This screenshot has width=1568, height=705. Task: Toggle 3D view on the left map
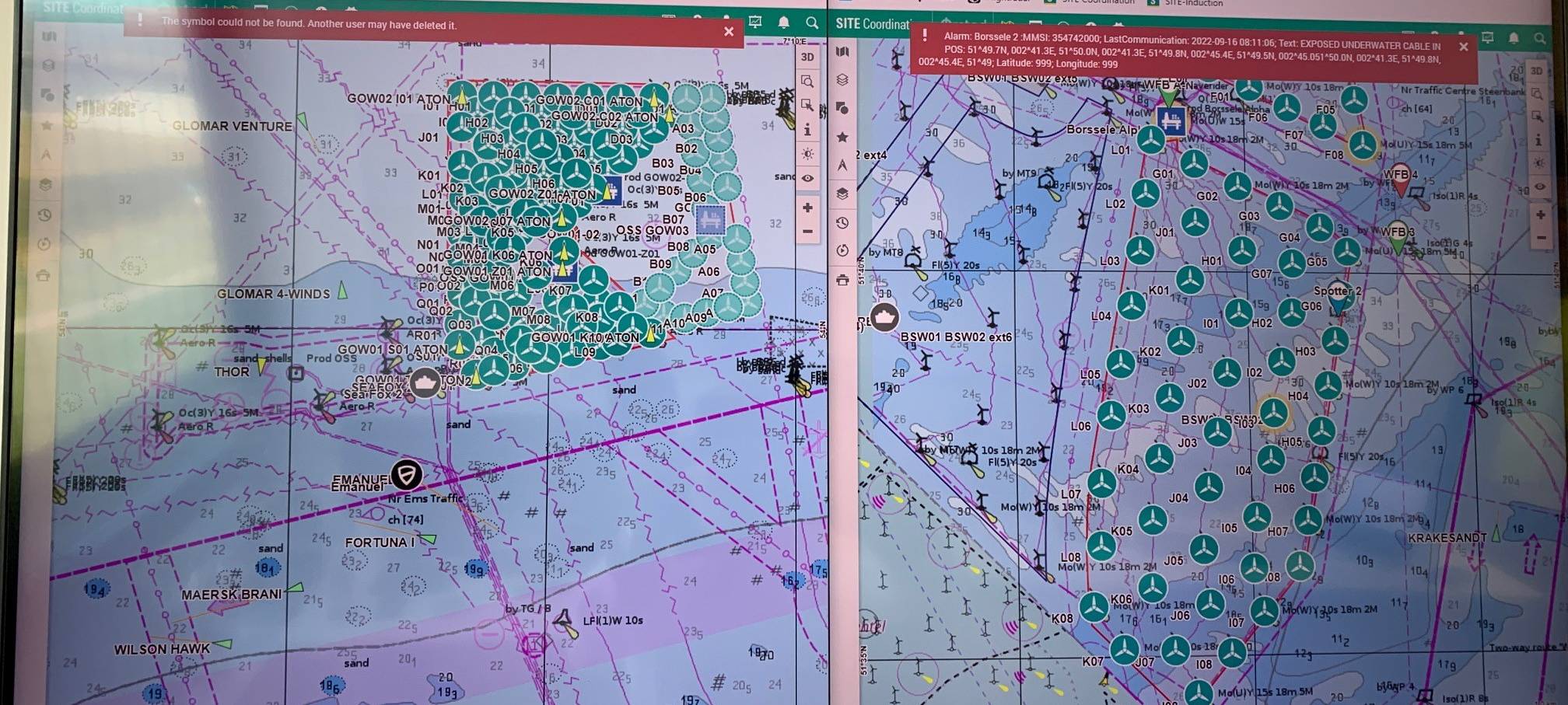pos(807,58)
